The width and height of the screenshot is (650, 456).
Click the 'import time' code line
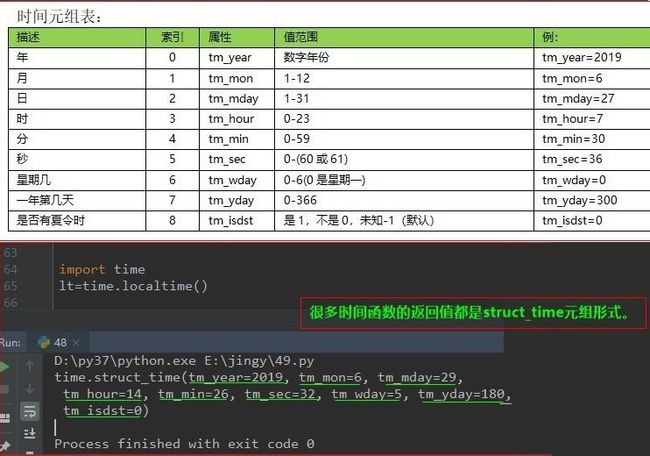click(x=102, y=269)
